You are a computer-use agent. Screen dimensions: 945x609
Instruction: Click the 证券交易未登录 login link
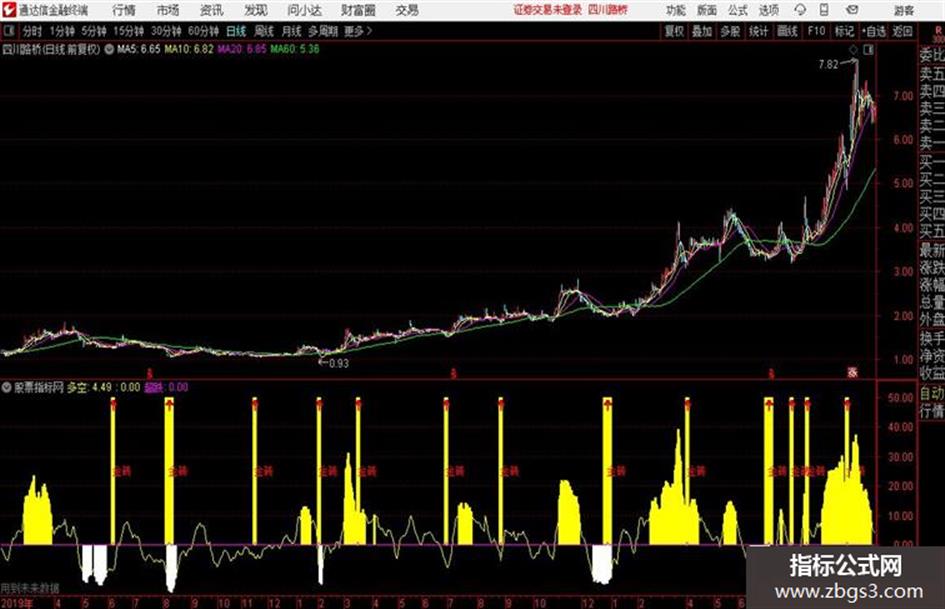click(548, 10)
